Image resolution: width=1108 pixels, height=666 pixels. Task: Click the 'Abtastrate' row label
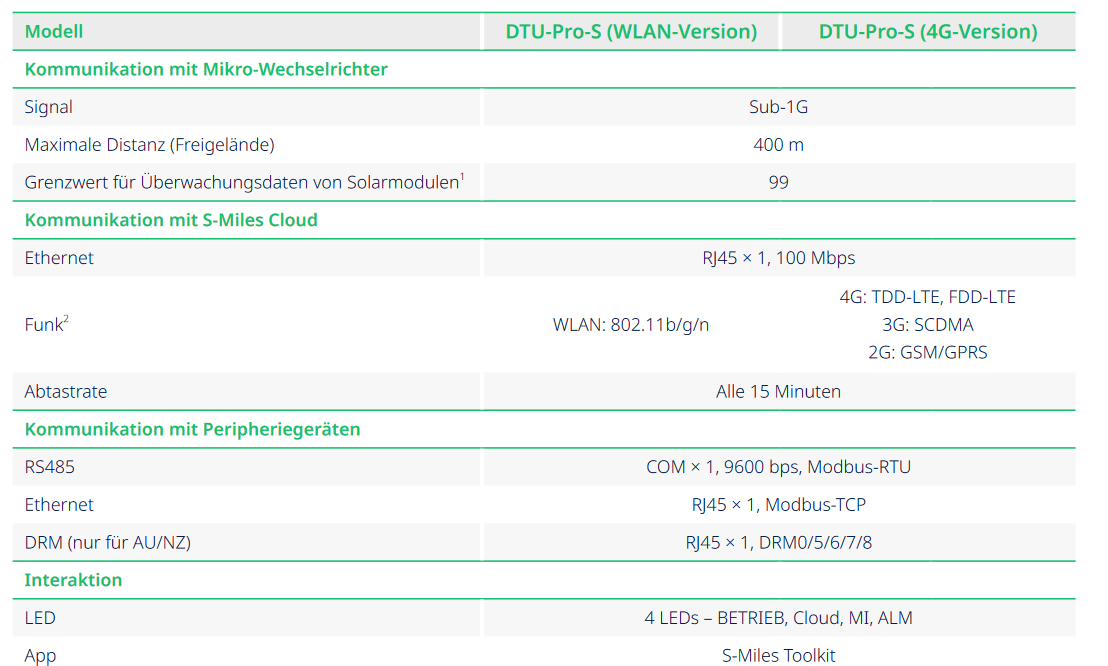(x=66, y=392)
